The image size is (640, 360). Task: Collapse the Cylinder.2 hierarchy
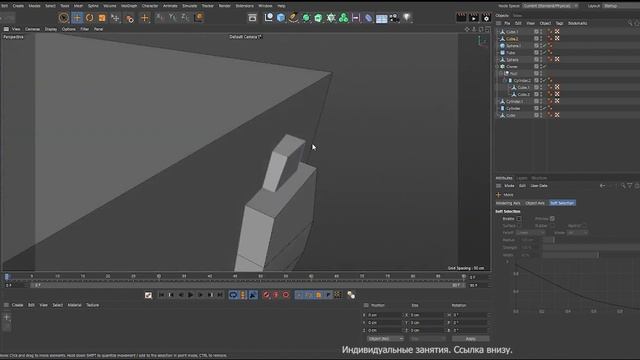(505, 80)
